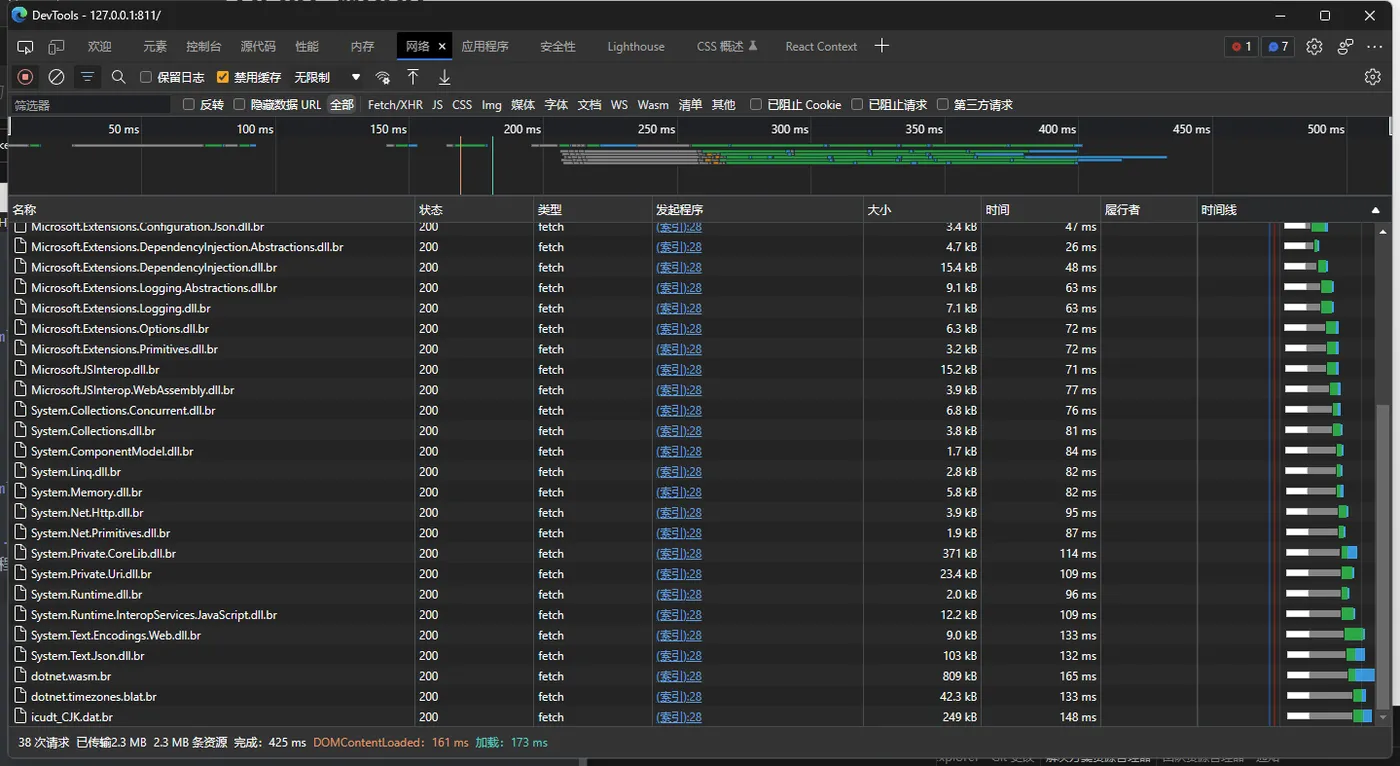
Task: Open the 性能 tab
Action: [307, 47]
